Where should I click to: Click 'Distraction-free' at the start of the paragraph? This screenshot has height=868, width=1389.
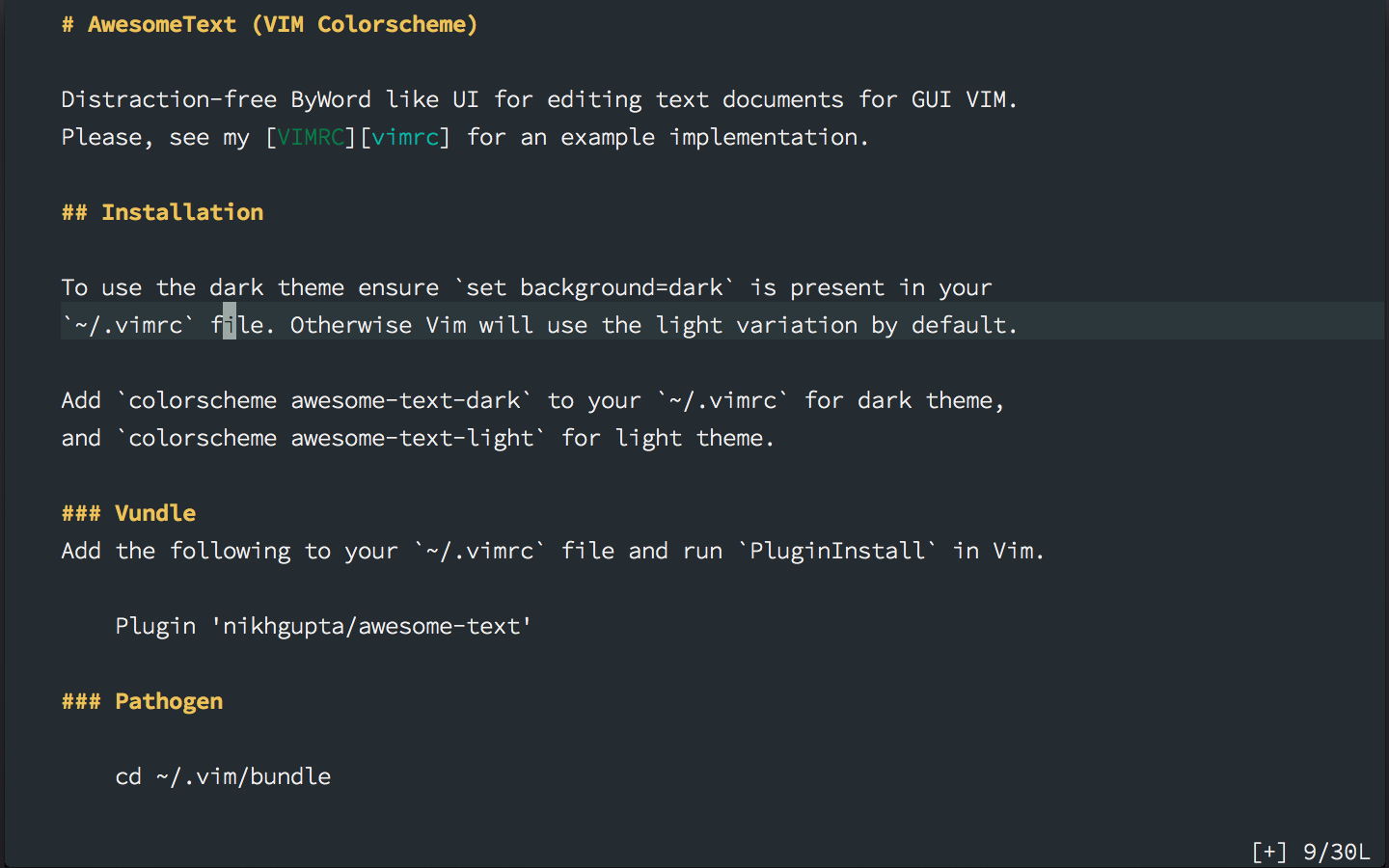click(x=169, y=99)
